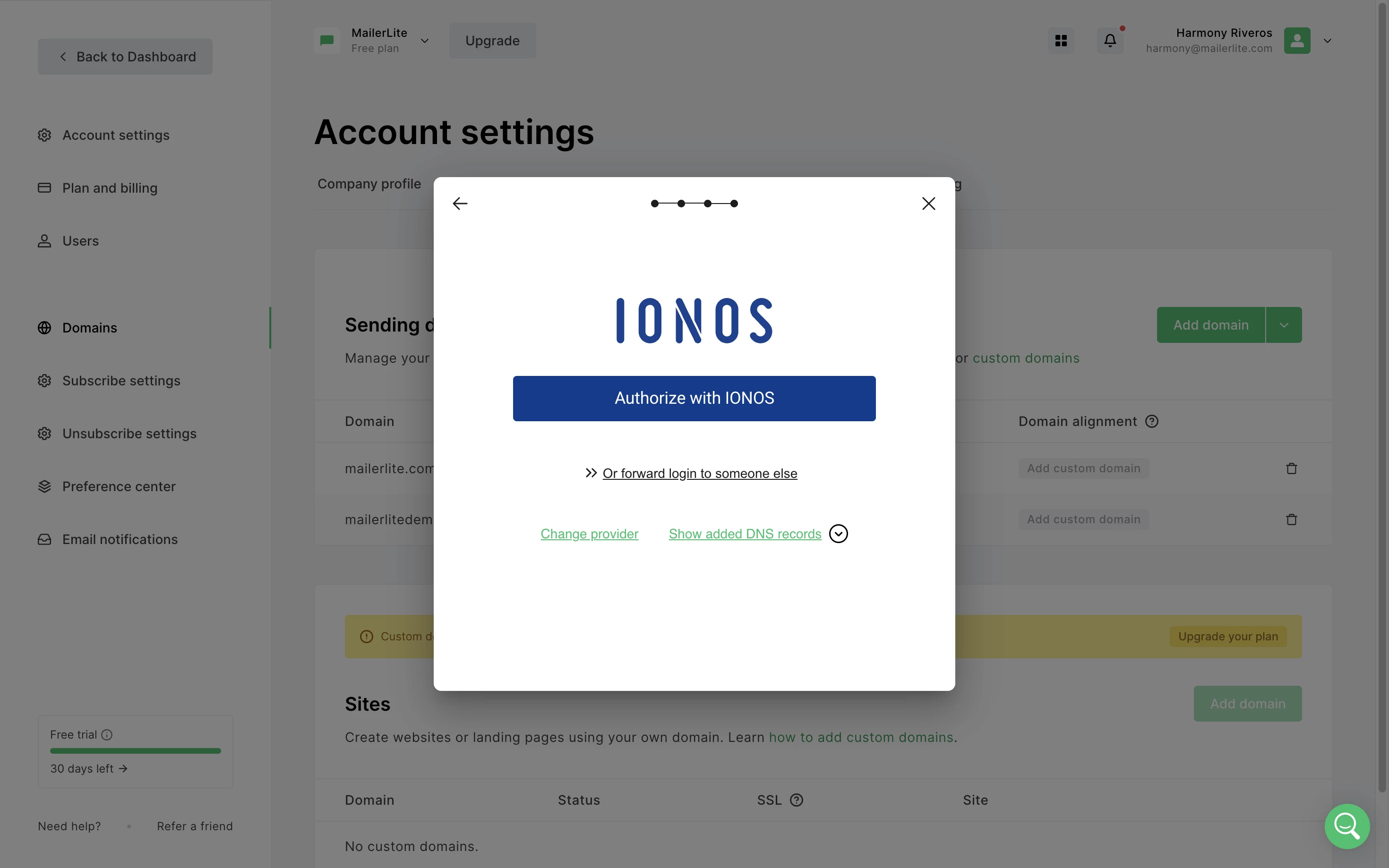Open the Add domain dropdown arrow
This screenshot has height=868, width=1389.
[x=1283, y=325]
